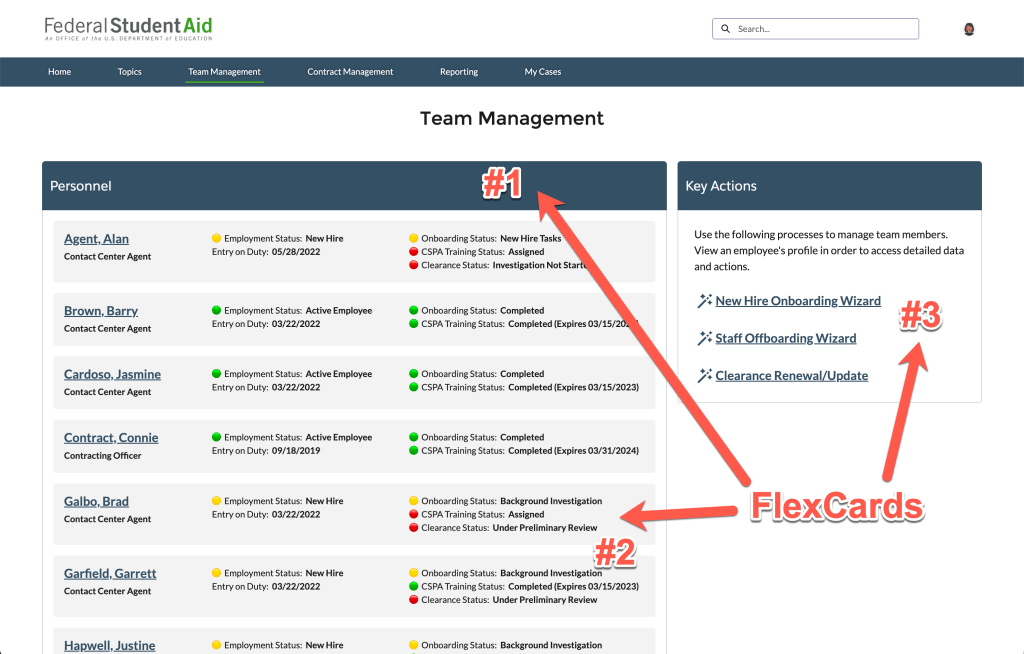Screen dimensions: 1024x654
Task: Click the search magnifier icon
Action: coord(726,29)
